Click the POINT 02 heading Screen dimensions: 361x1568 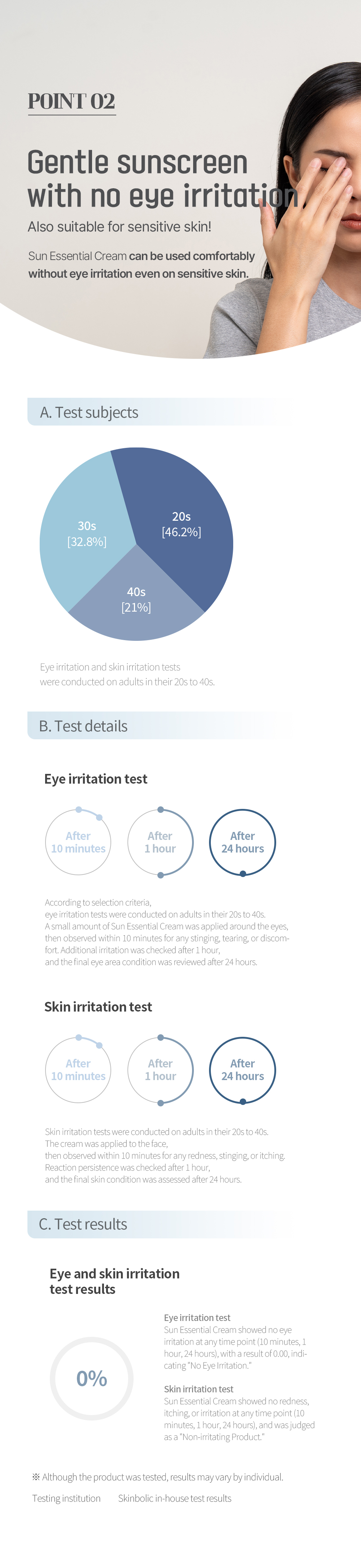click(x=71, y=101)
